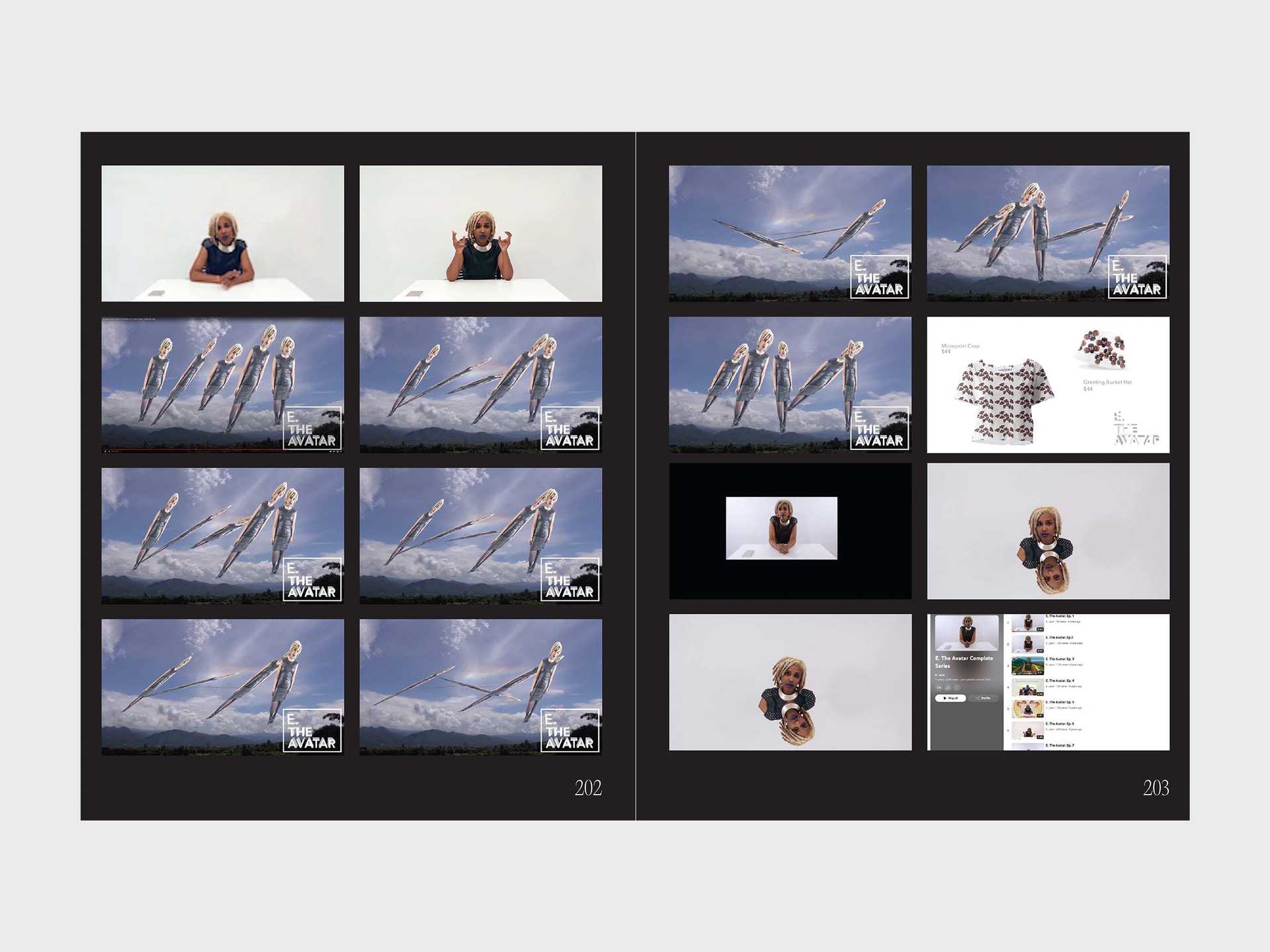Click fullscreen icon on five-figure sky video
Viewport: 1270px width, 952px height.
(x=340, y=452)
